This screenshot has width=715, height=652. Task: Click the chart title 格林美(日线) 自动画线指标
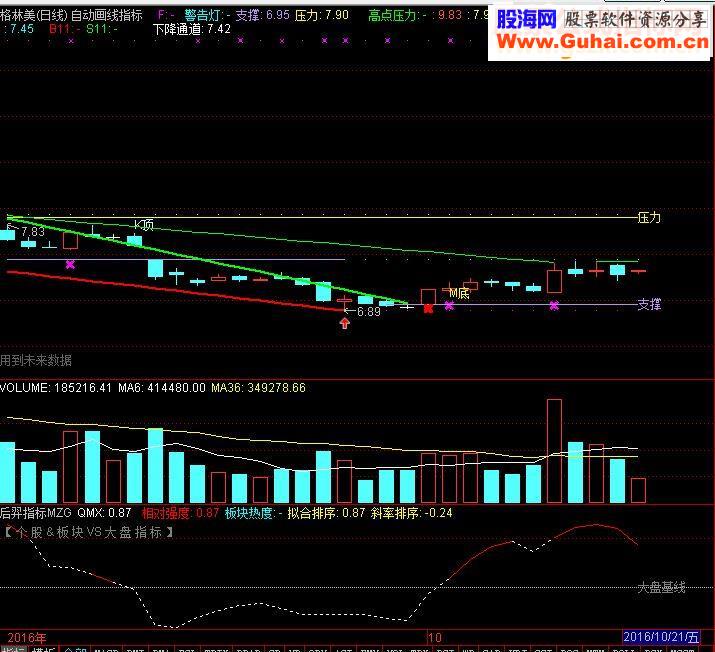coord(71,16)
